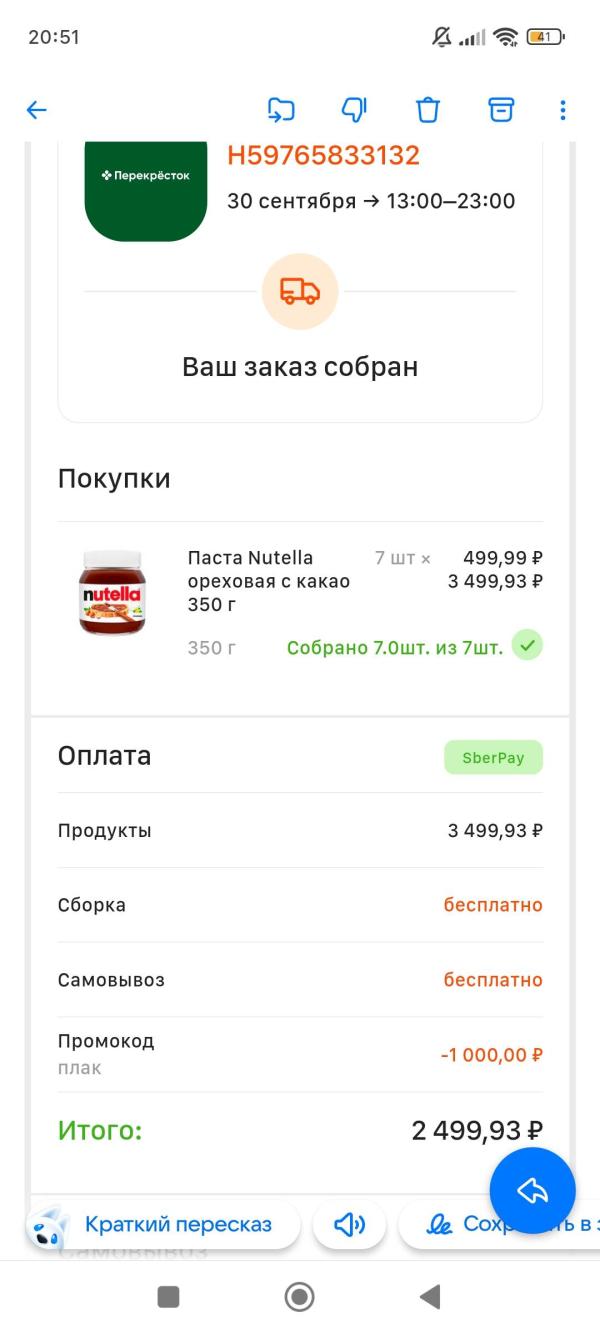Delete this email with trash icon
Image resolution: width=600 pixels, height=1332 pixels.
pos(428,110)
